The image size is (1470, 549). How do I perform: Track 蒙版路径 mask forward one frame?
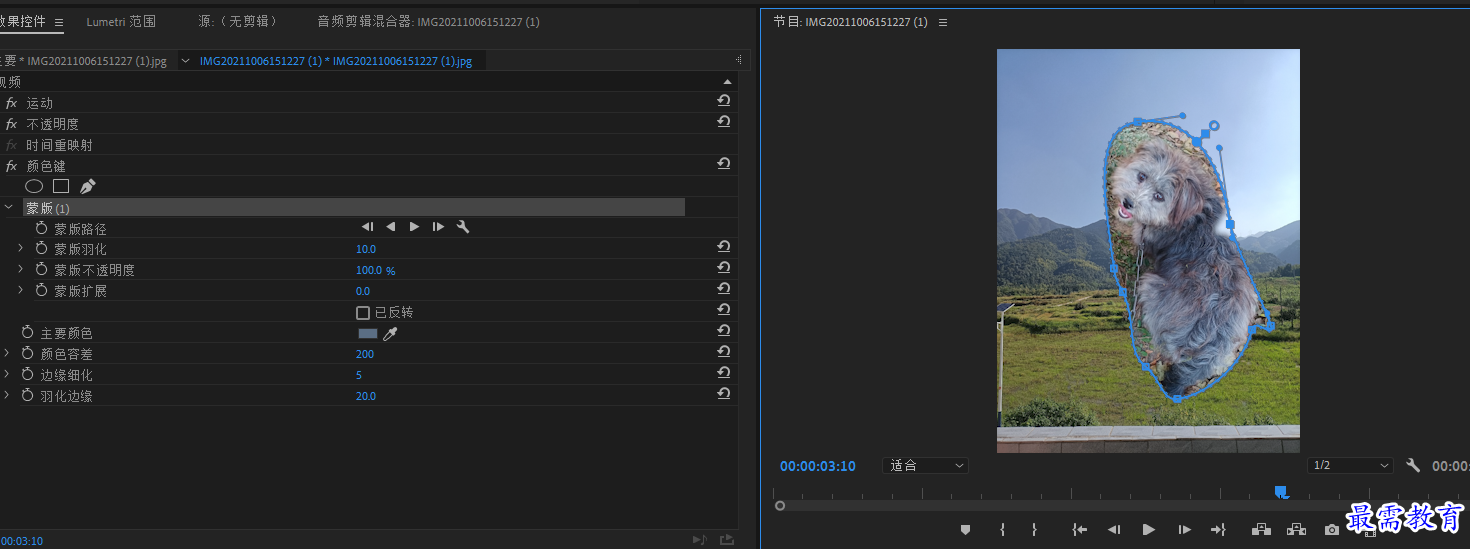(438, 227)
